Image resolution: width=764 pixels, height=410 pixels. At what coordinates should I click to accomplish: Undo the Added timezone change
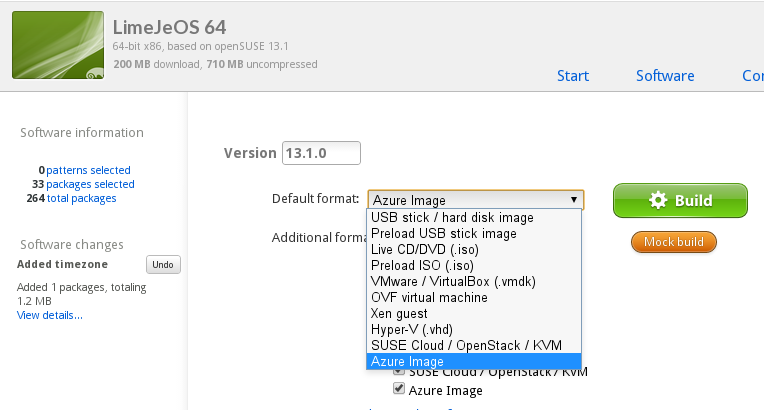tap(163, 264)
